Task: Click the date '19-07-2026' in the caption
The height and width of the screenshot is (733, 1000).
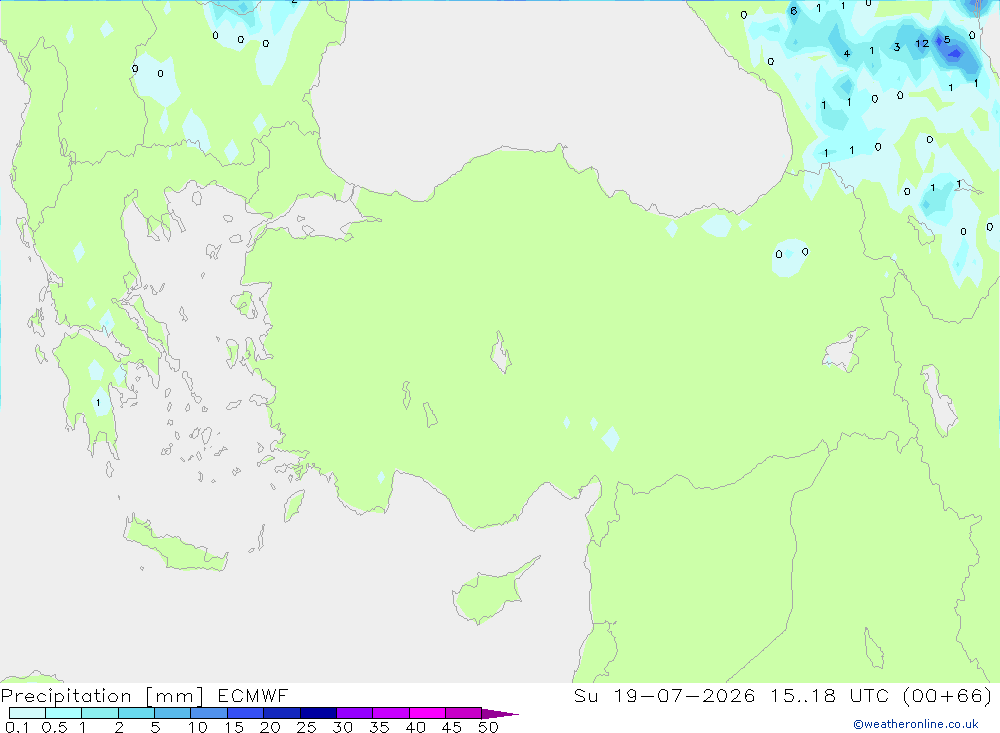Action: pyautogui.click(x=684, y=695)
